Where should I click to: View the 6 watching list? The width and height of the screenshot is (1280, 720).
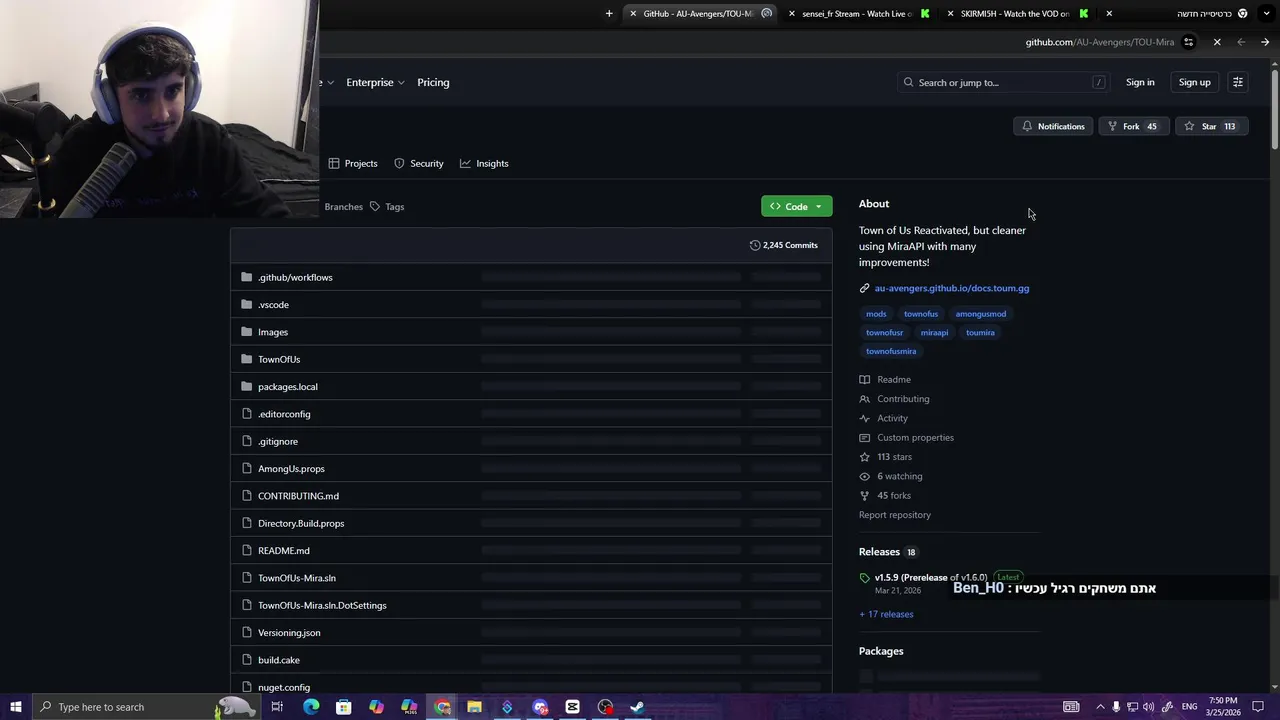click(891, 476)
